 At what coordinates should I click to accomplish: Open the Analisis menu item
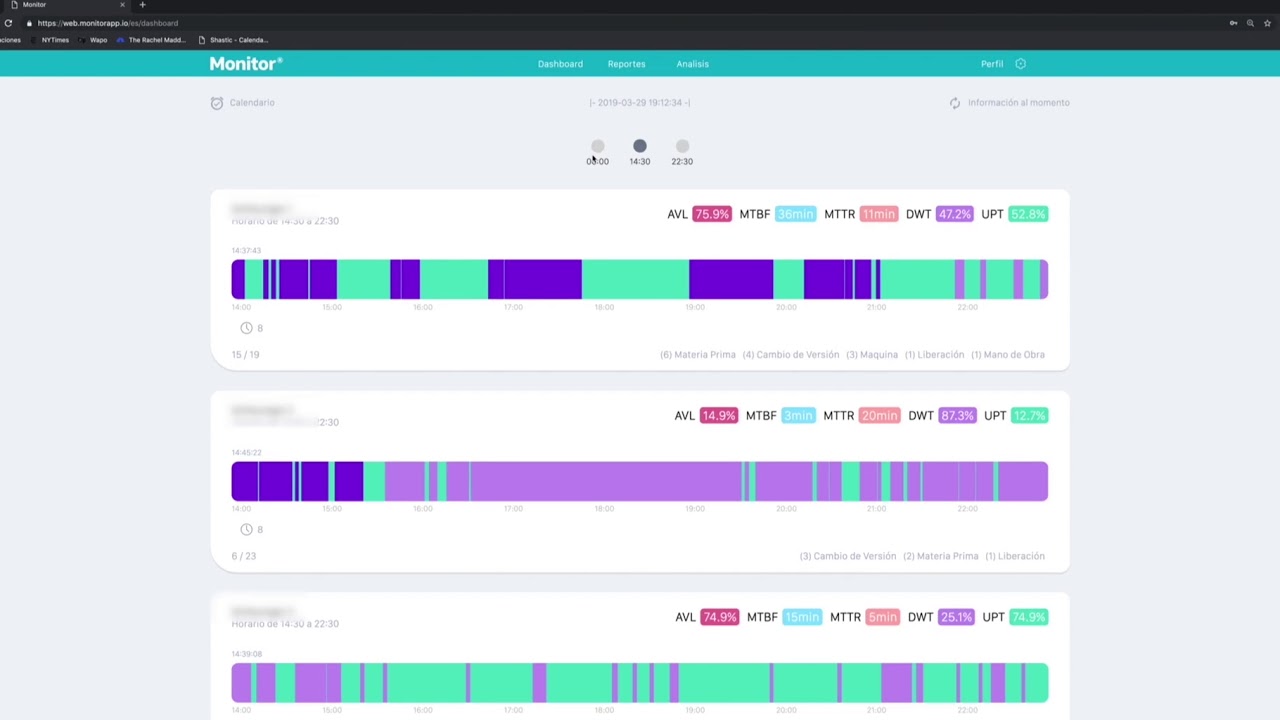[692, 64]
